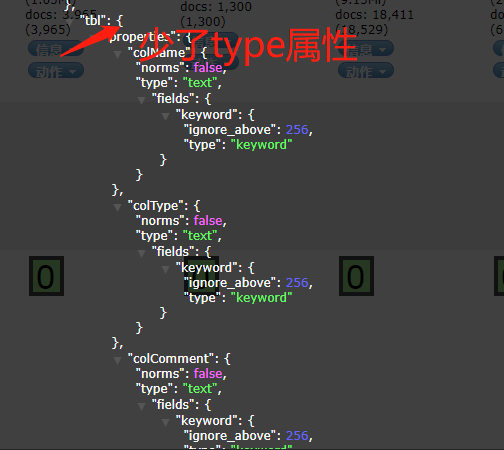
Task: Select shard 0 box below the 3,965-docs index
Action: [x=46, y=276]
